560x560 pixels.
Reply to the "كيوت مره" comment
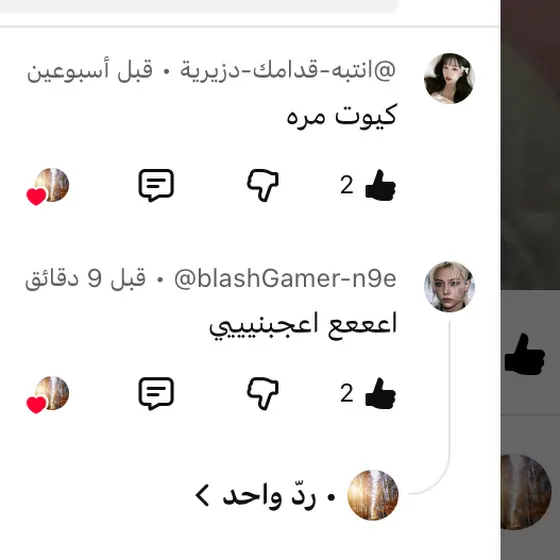click(156, 185)
